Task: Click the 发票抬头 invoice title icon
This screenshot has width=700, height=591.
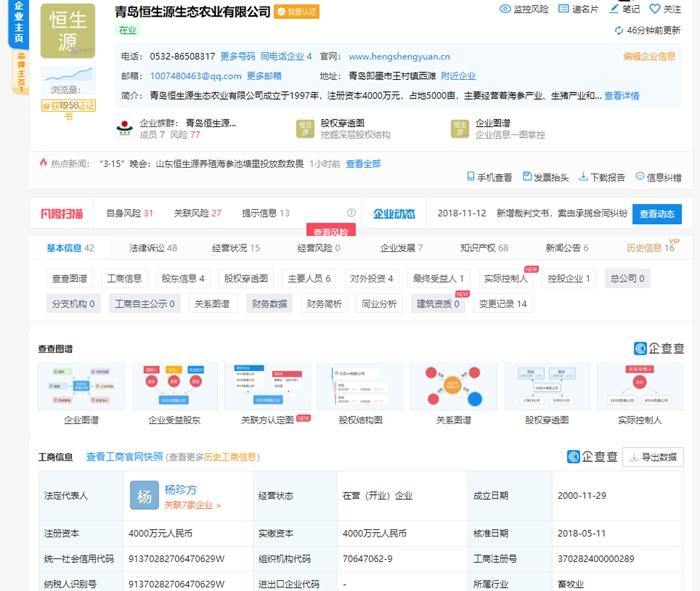Action: point(526,178)
